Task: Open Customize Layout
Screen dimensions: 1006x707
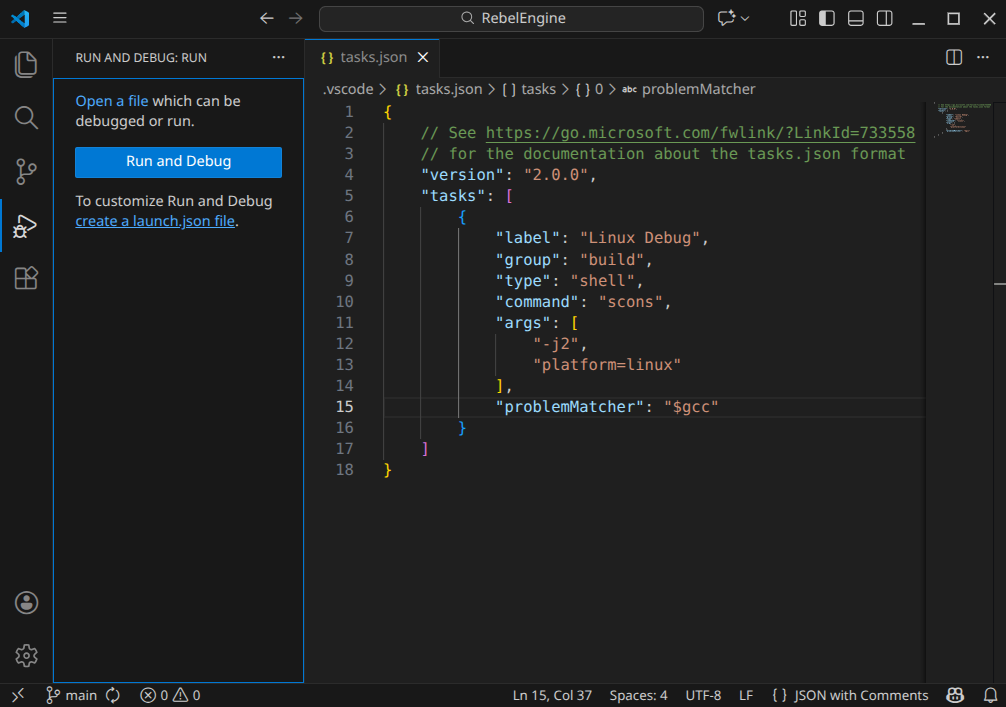Action: [797, 19]
